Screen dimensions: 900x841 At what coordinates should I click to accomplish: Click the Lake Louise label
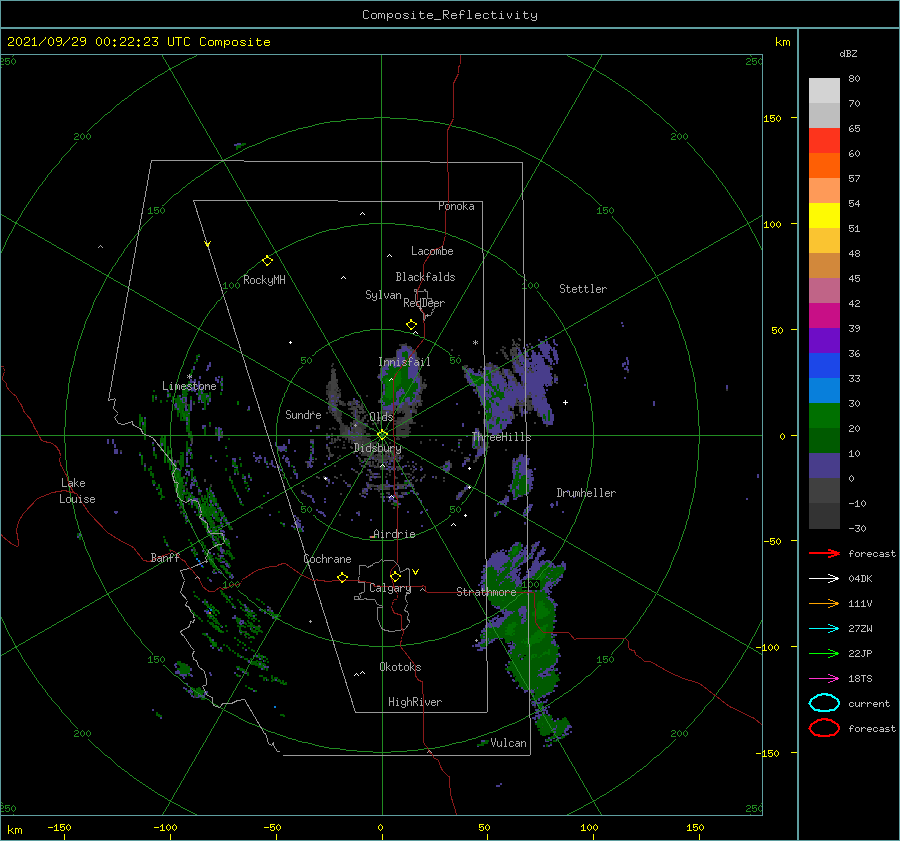(x=77, y=491)
